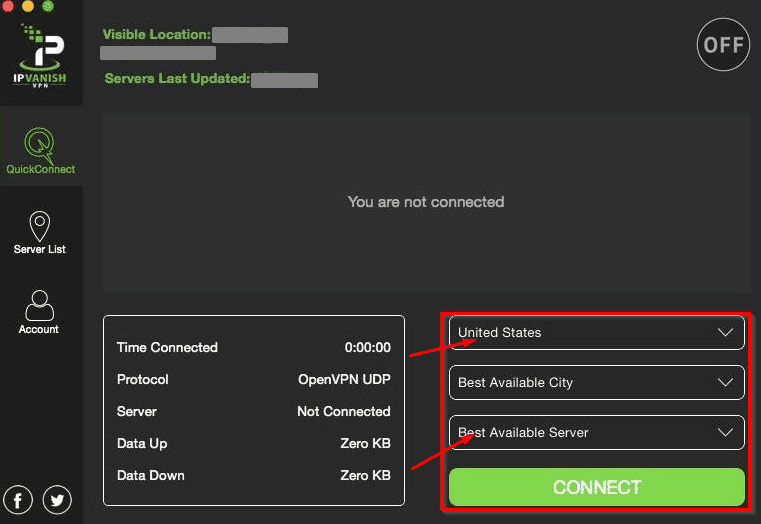The height and width of the screenshot is (524, 761).
Task: Select the QuickConnect target icon
Action: [40, 143]
